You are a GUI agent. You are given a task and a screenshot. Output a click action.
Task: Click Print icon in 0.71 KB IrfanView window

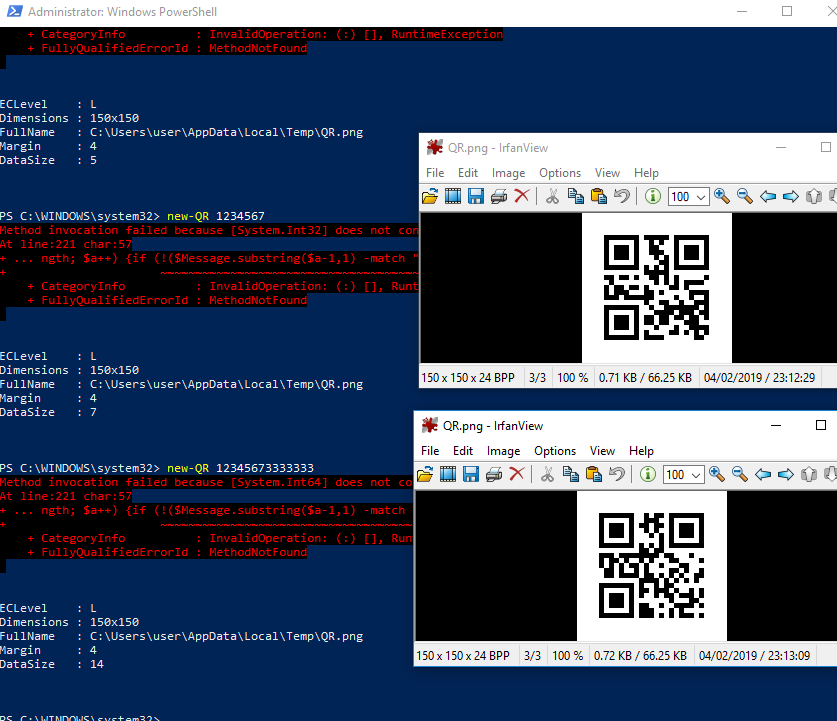point(499,196)
